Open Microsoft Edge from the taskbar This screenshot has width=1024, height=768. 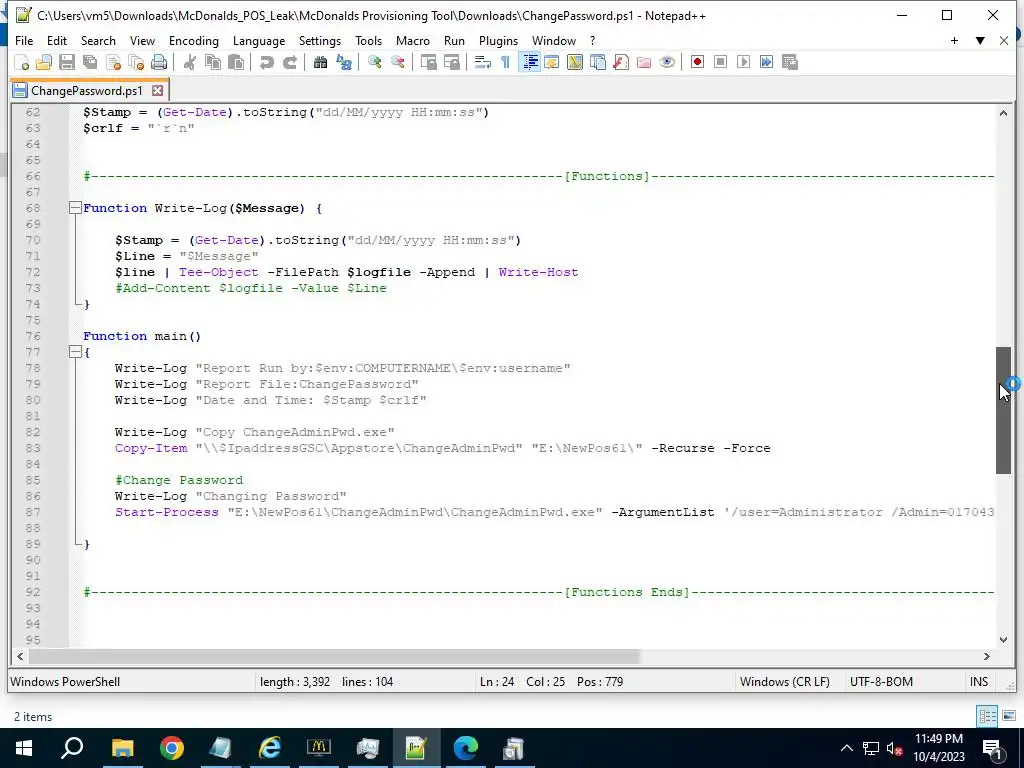[x=465, y=748]
